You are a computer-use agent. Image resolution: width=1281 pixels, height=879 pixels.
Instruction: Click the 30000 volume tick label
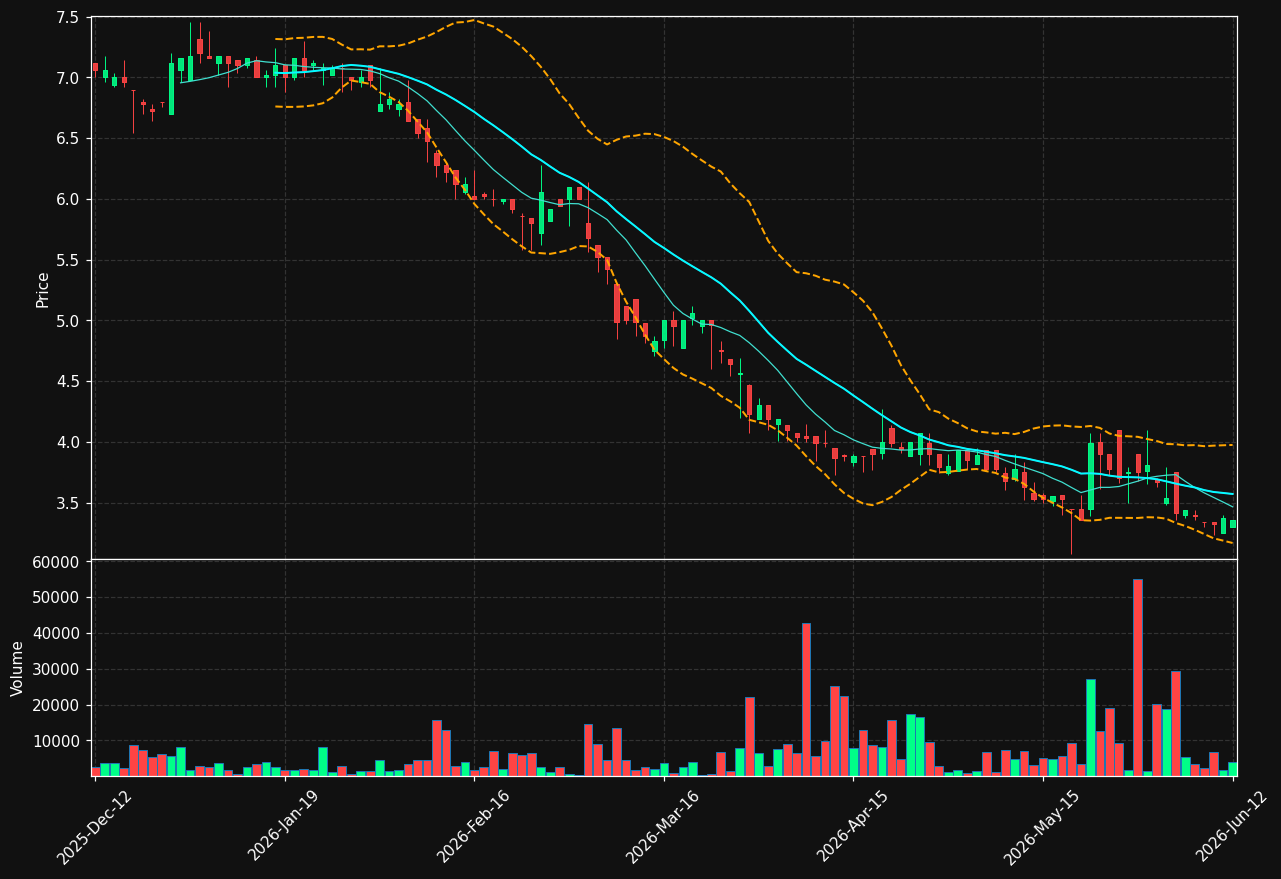(x=55, y=670)
